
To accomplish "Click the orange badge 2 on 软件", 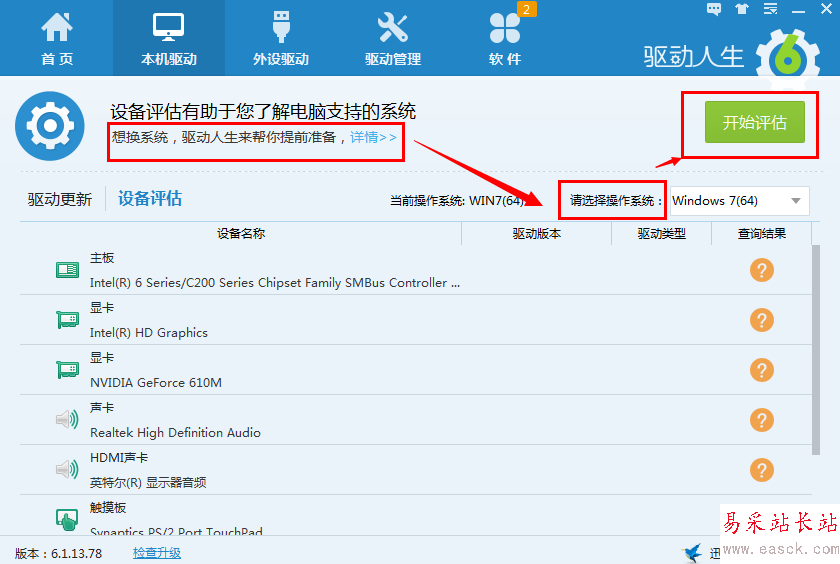I will (527, 9).
